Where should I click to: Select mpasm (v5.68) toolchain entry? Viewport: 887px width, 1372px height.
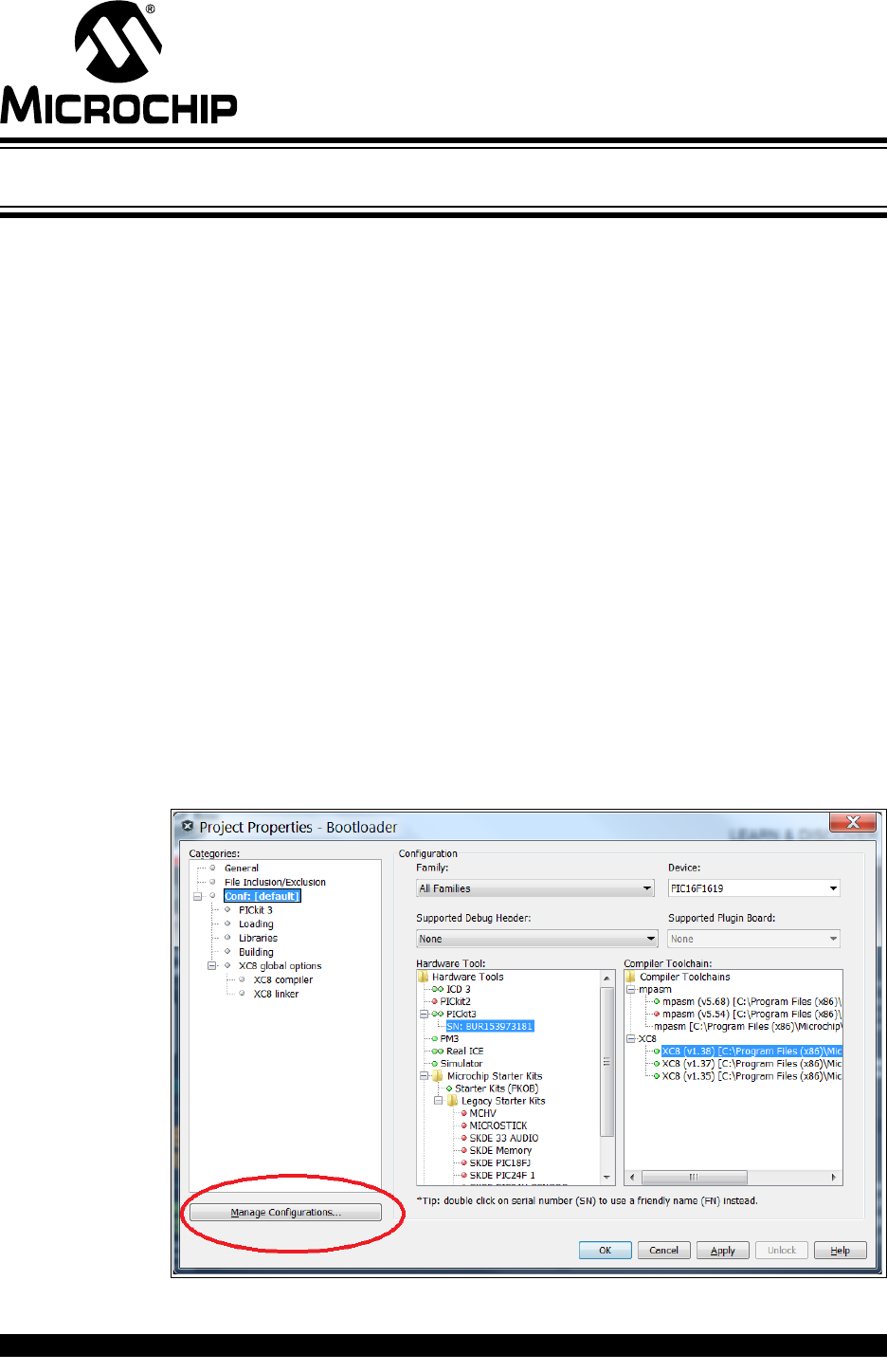pos(751,1001)
